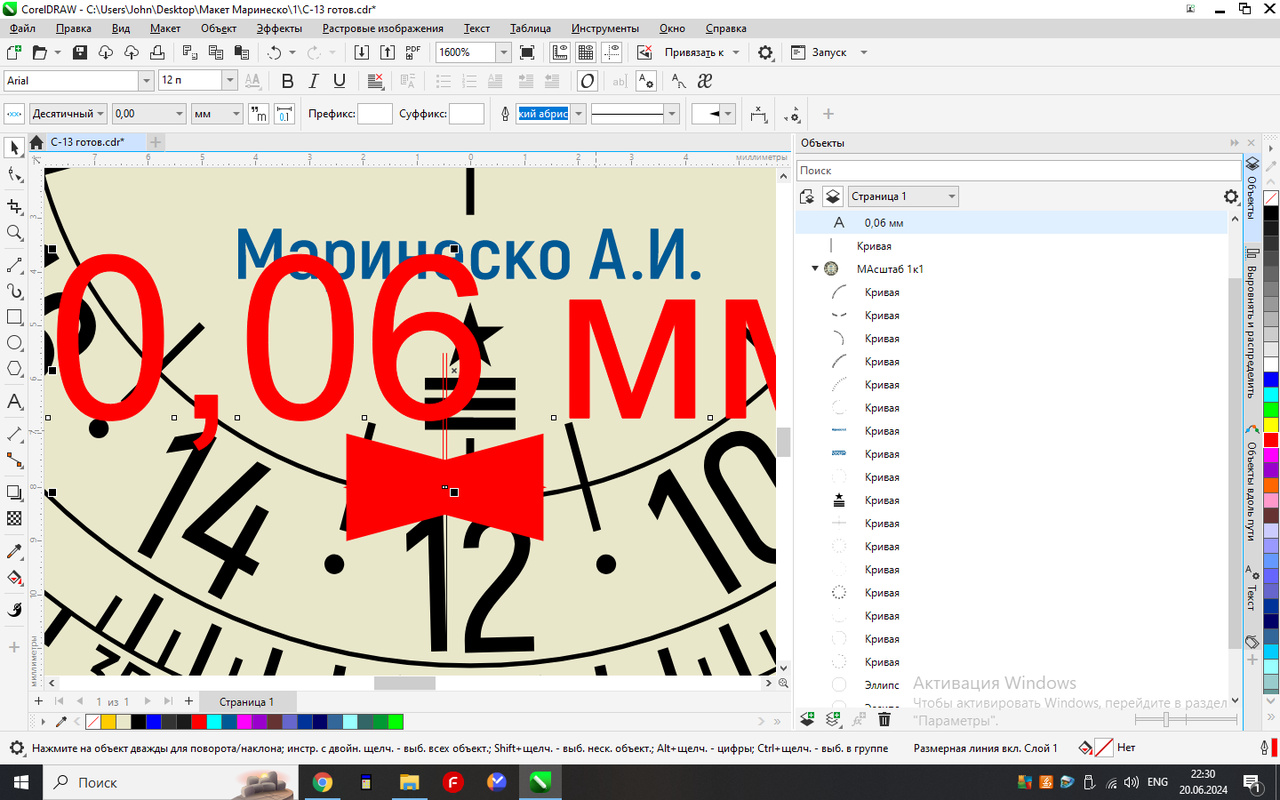Select the Crop tool in the toolbox
1280x800 pixels.
point(14,206)
